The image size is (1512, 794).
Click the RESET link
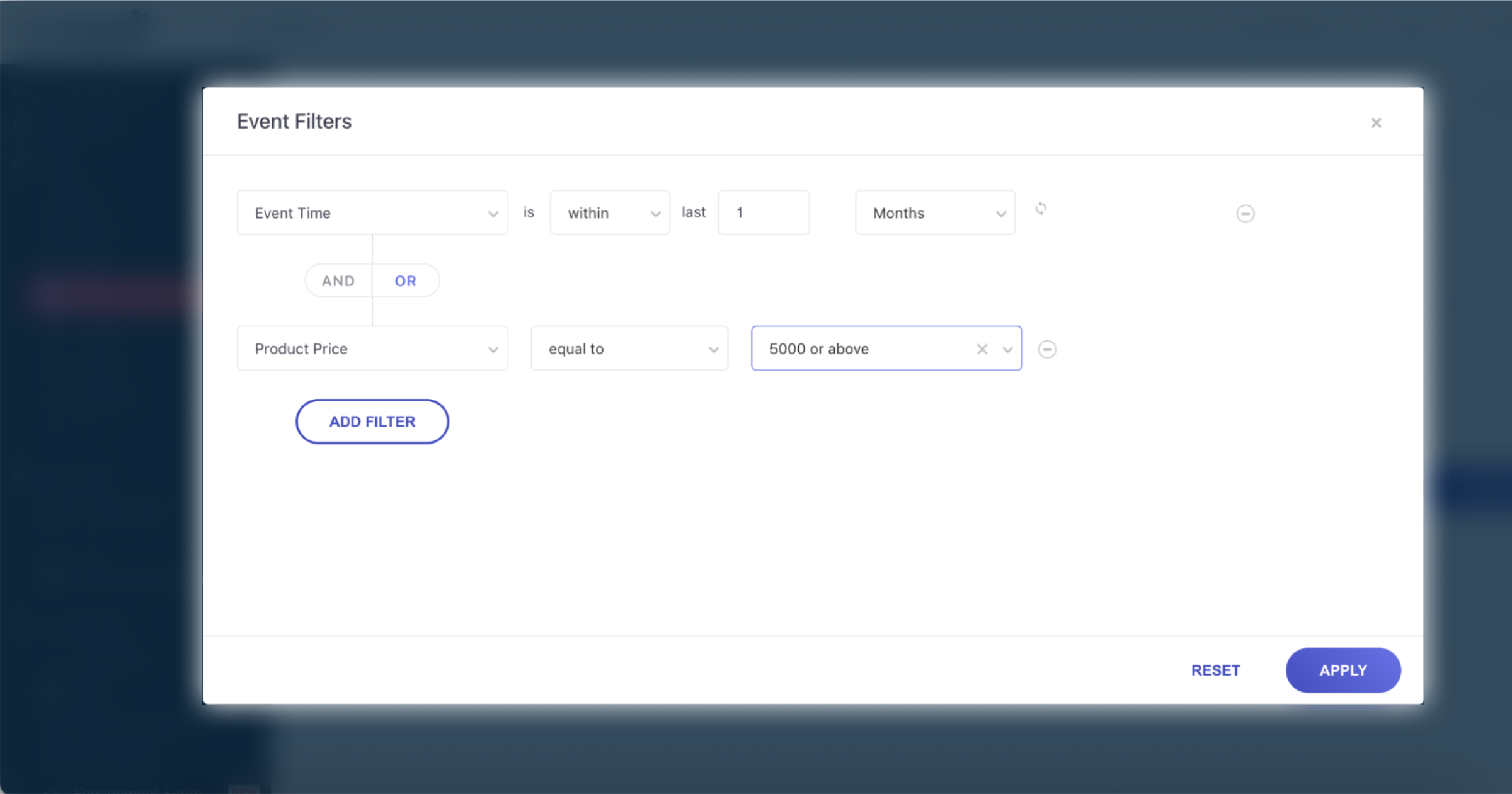1215,670
